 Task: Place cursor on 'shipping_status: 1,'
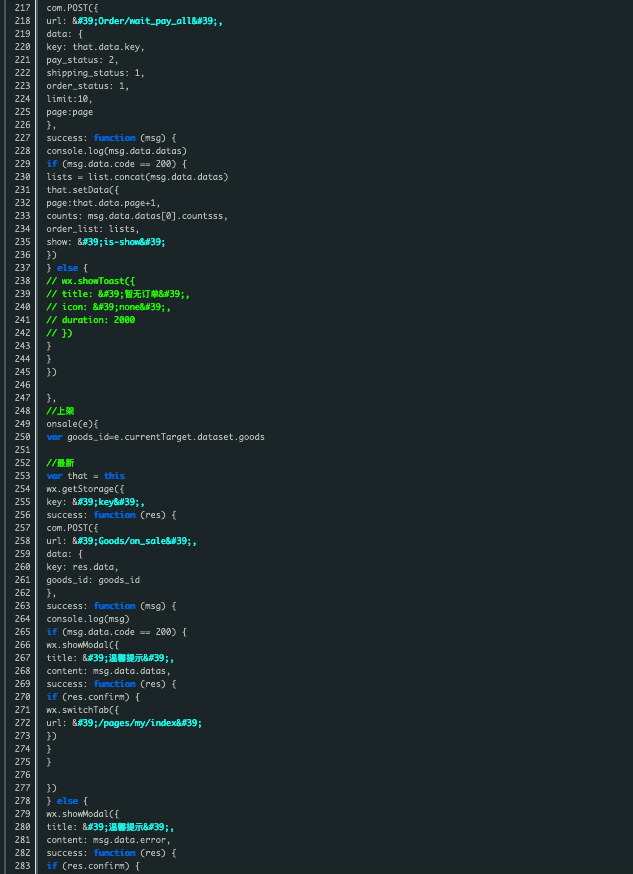coord(95,73)
